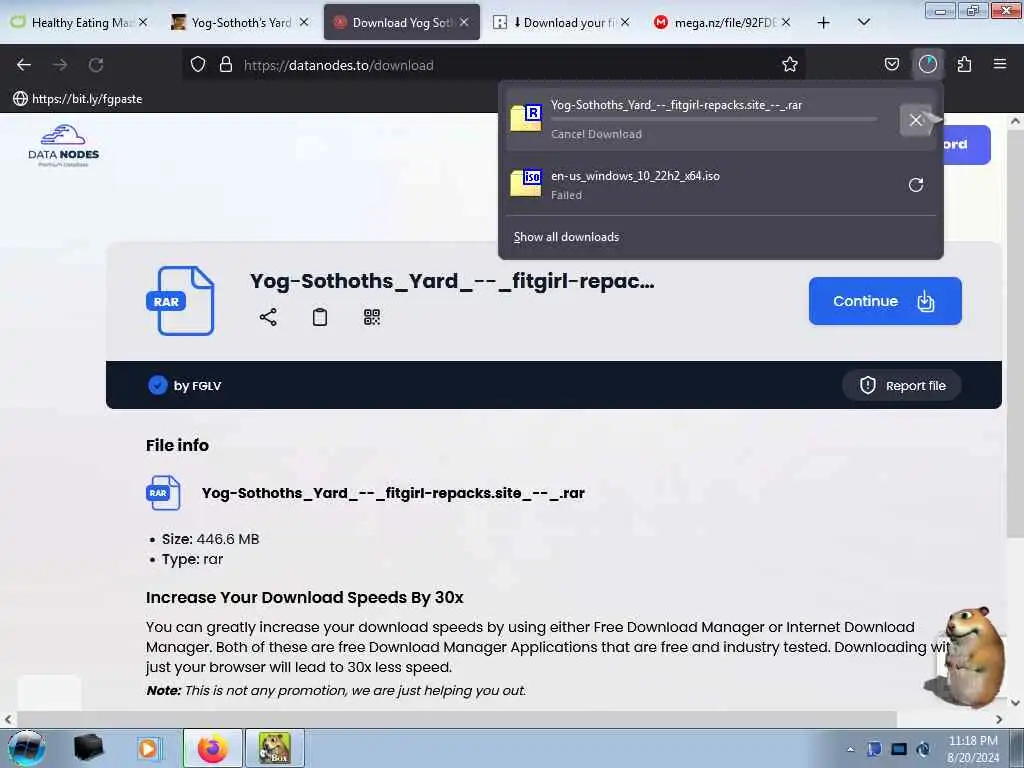
Task: Switch to the mega.nz file tab
Action: coord(723,23)
